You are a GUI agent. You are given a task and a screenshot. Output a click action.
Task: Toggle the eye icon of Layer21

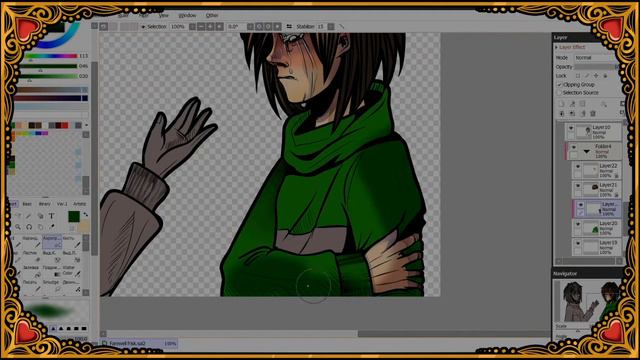pos(578,186)
